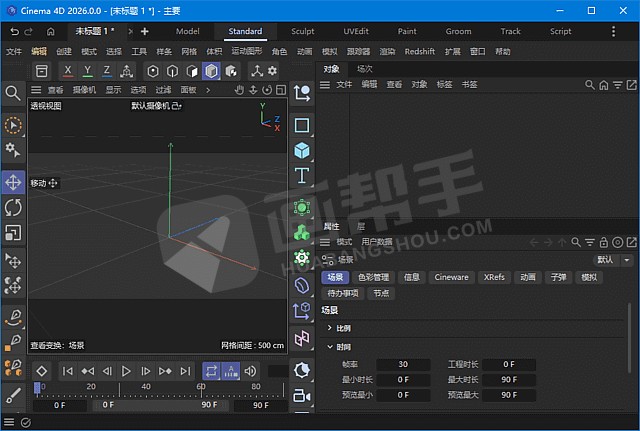
Task: Select the Scale tool
Action: [x=13, y=233]
